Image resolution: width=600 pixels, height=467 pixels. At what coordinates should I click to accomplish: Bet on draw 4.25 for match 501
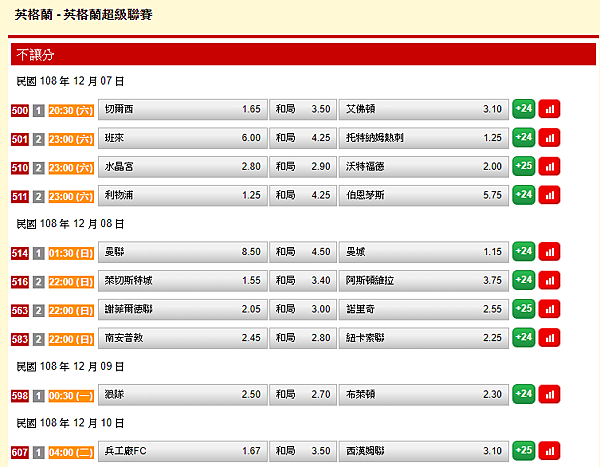[x=303, y=138]
